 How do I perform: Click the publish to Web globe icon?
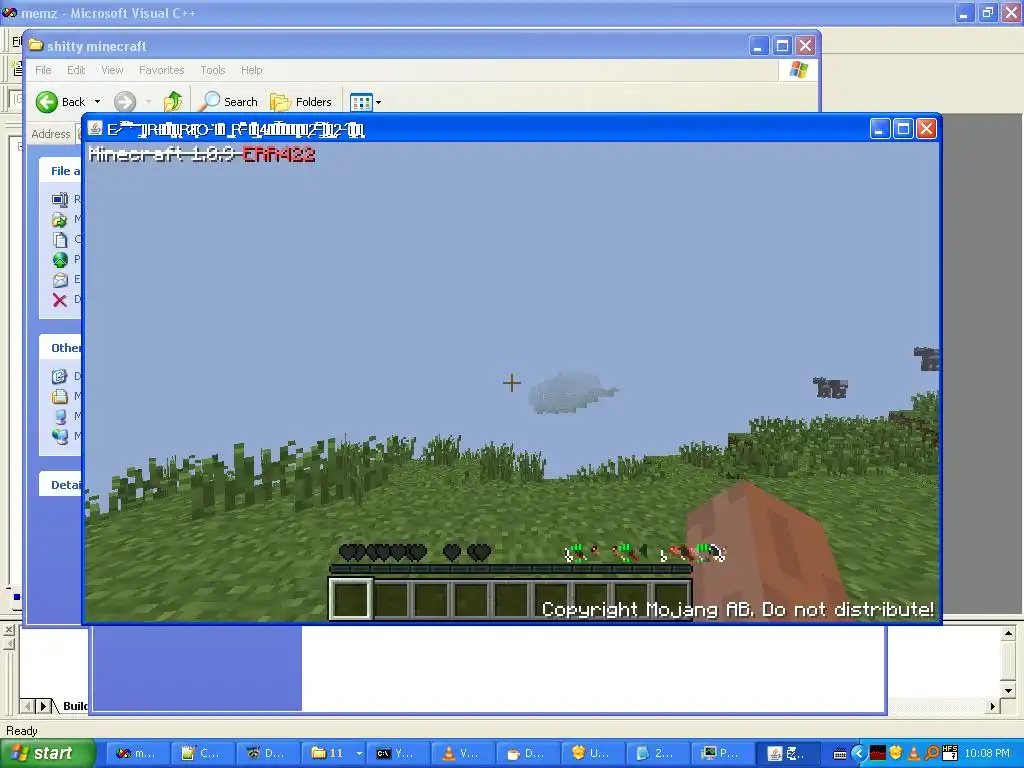coord(60,260)
